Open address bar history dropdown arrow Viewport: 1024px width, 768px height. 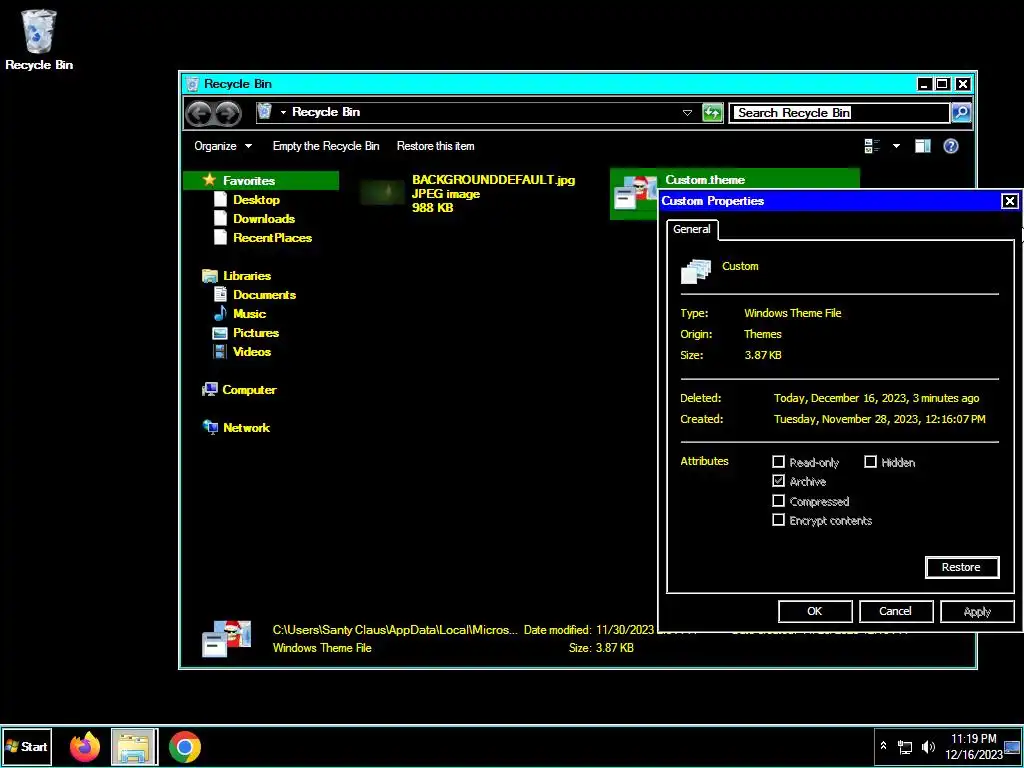tap(687, 113)
